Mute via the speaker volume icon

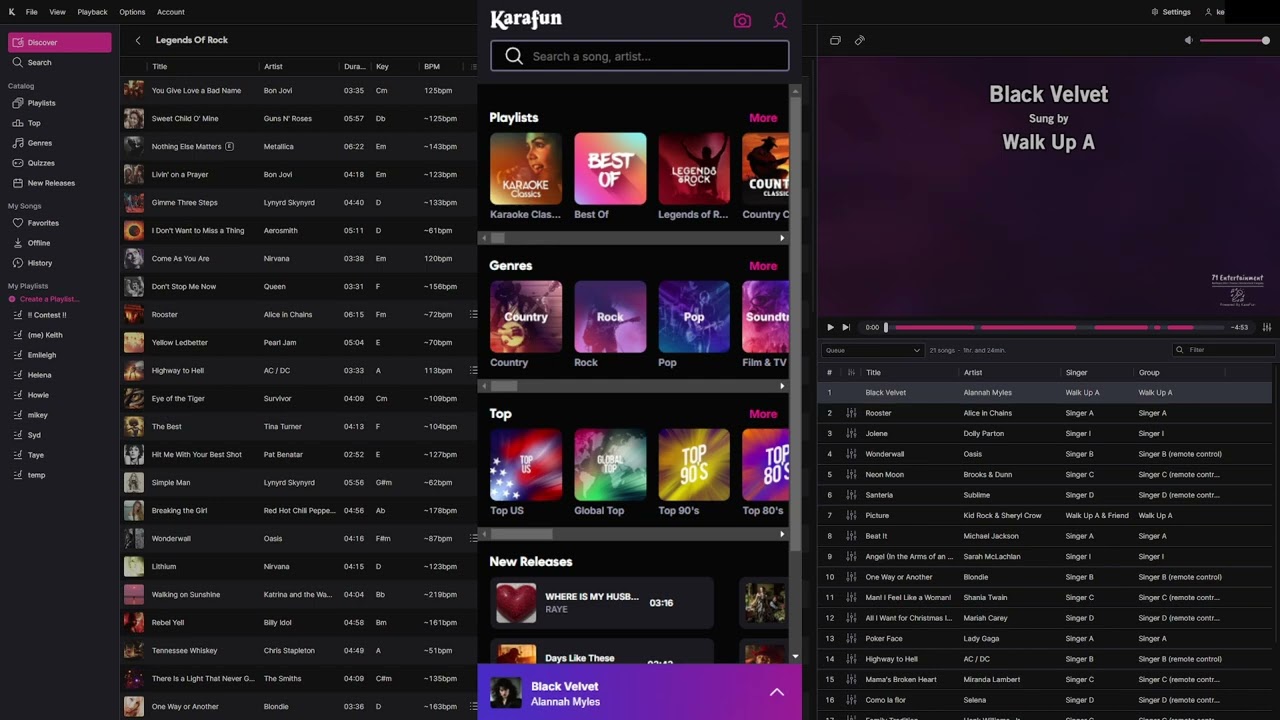[1188, 40]
